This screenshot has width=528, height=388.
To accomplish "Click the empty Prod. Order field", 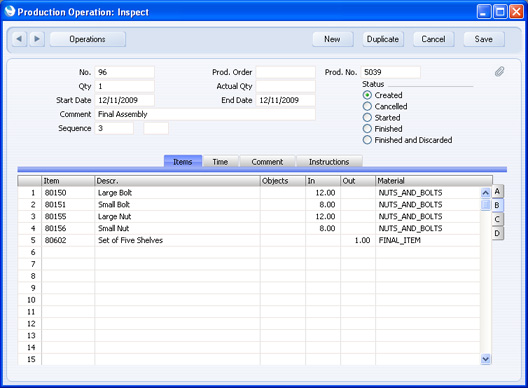I will click(x=286, y=72).
